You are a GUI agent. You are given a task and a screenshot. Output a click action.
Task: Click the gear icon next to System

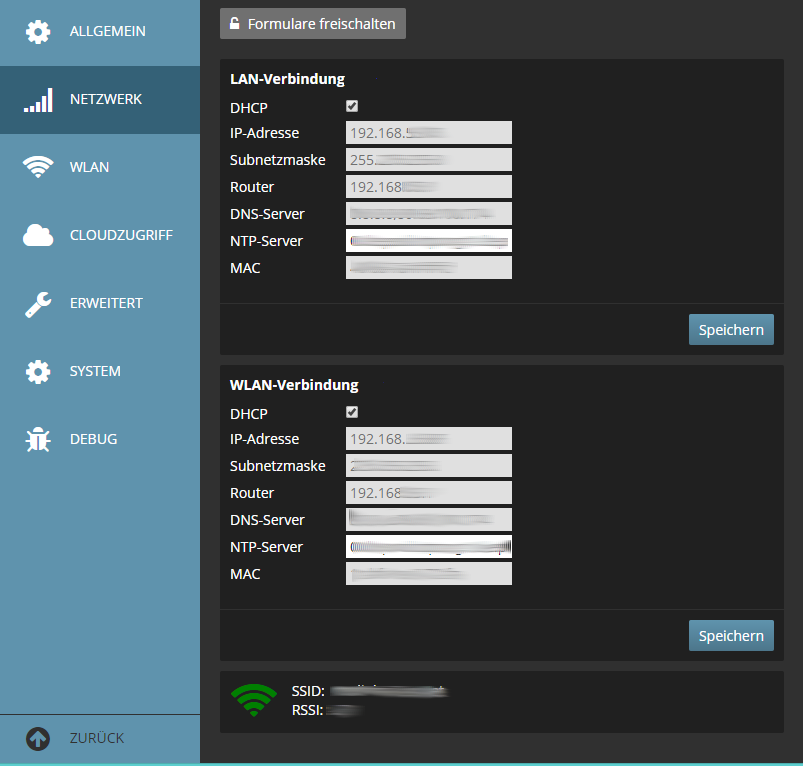[38, 371]
